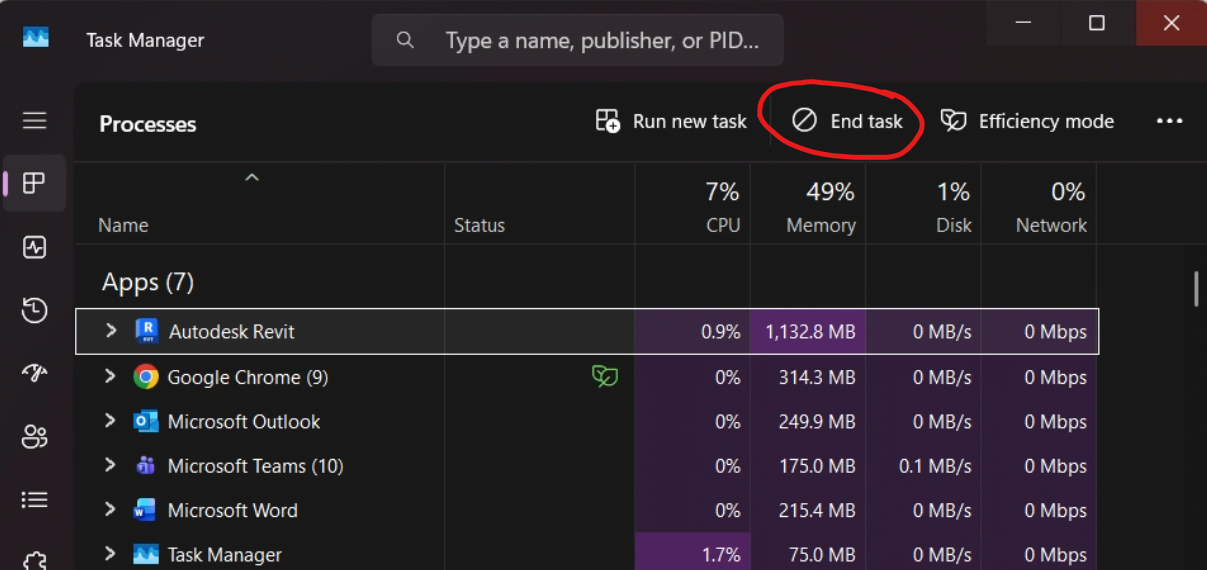
Task: Expand the Autodesk Revit process group
Action: 111,331
